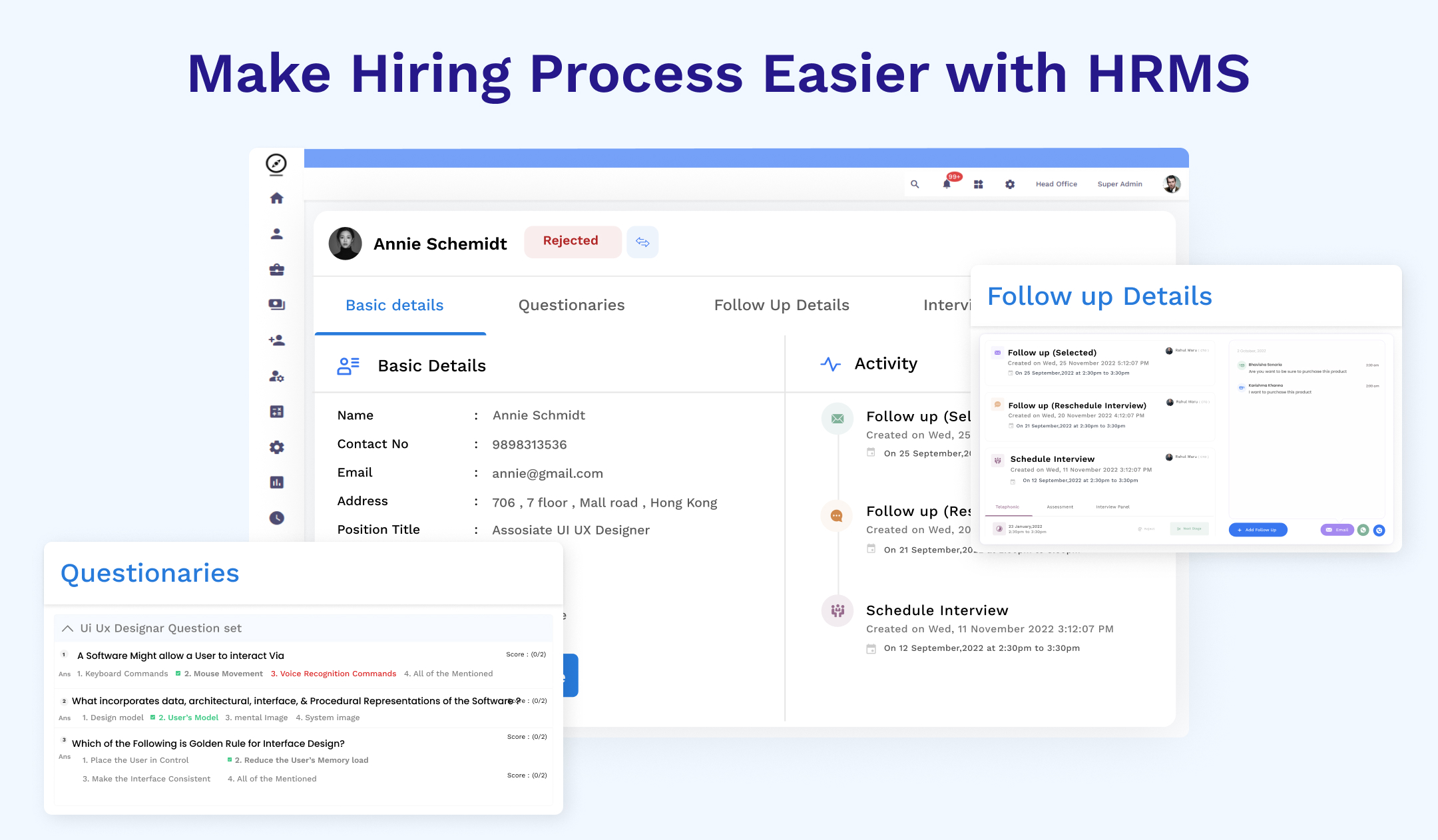Image resolution: width=1438 pixels, height=840 pixels.
Task: Open the Follow Up Details tab
Action: click(782, 305)
